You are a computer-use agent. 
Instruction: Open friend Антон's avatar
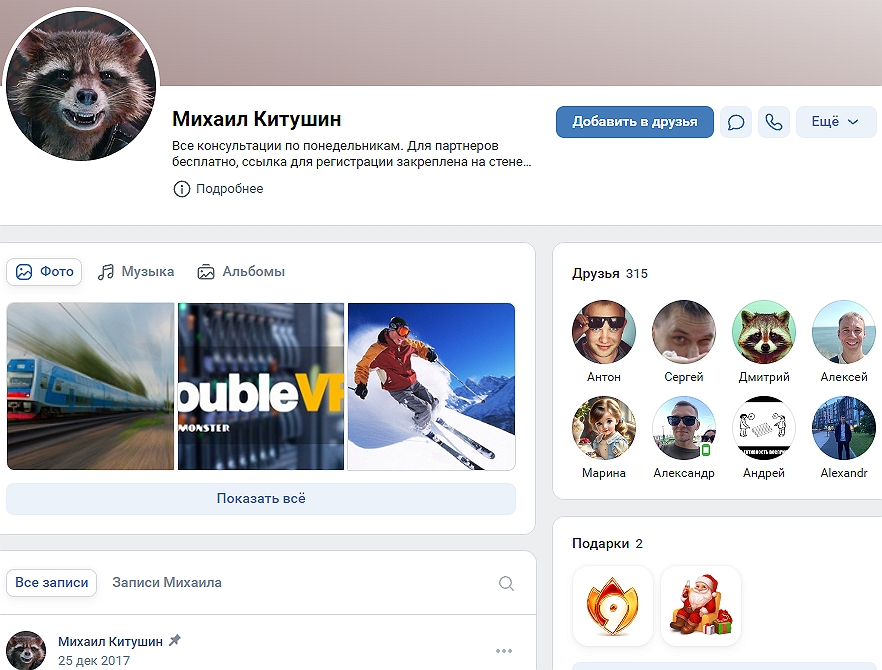point(604,332)
